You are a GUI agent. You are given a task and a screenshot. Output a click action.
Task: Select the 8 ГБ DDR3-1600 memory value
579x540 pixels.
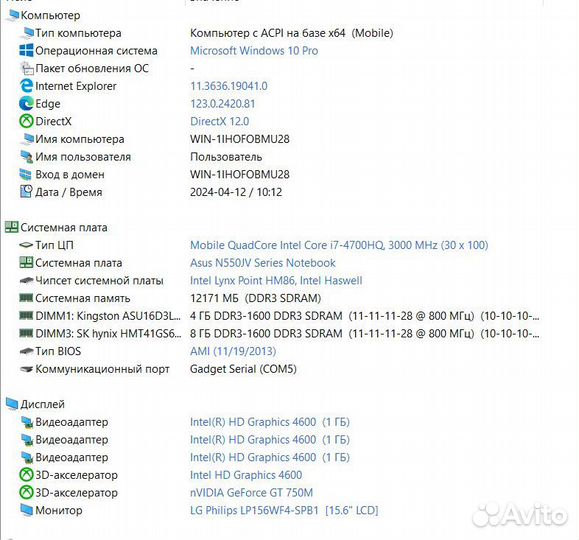[364, 334]
